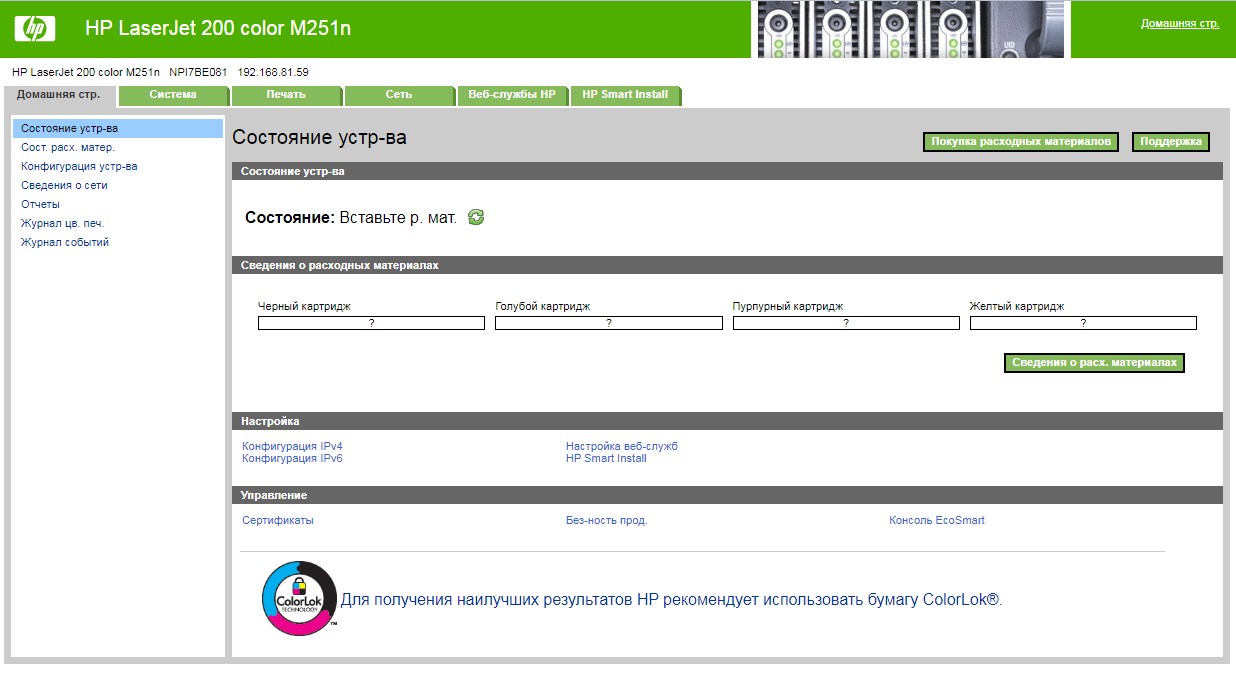Click the magenta cartridge level bar

coord(846,323)
